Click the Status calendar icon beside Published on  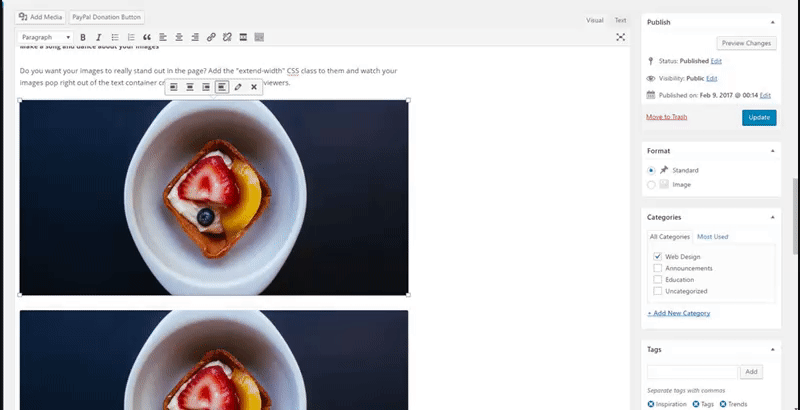coord(651,95)
